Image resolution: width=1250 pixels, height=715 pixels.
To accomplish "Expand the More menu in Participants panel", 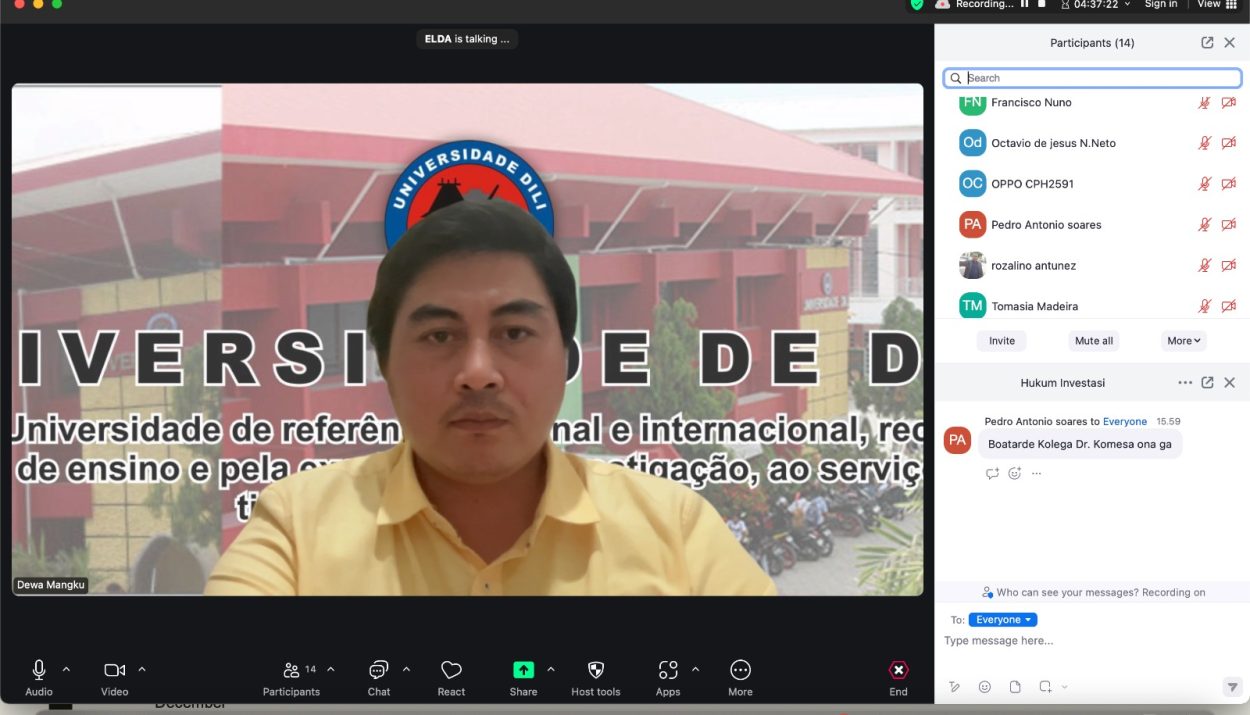I will tap(1182, 340).
